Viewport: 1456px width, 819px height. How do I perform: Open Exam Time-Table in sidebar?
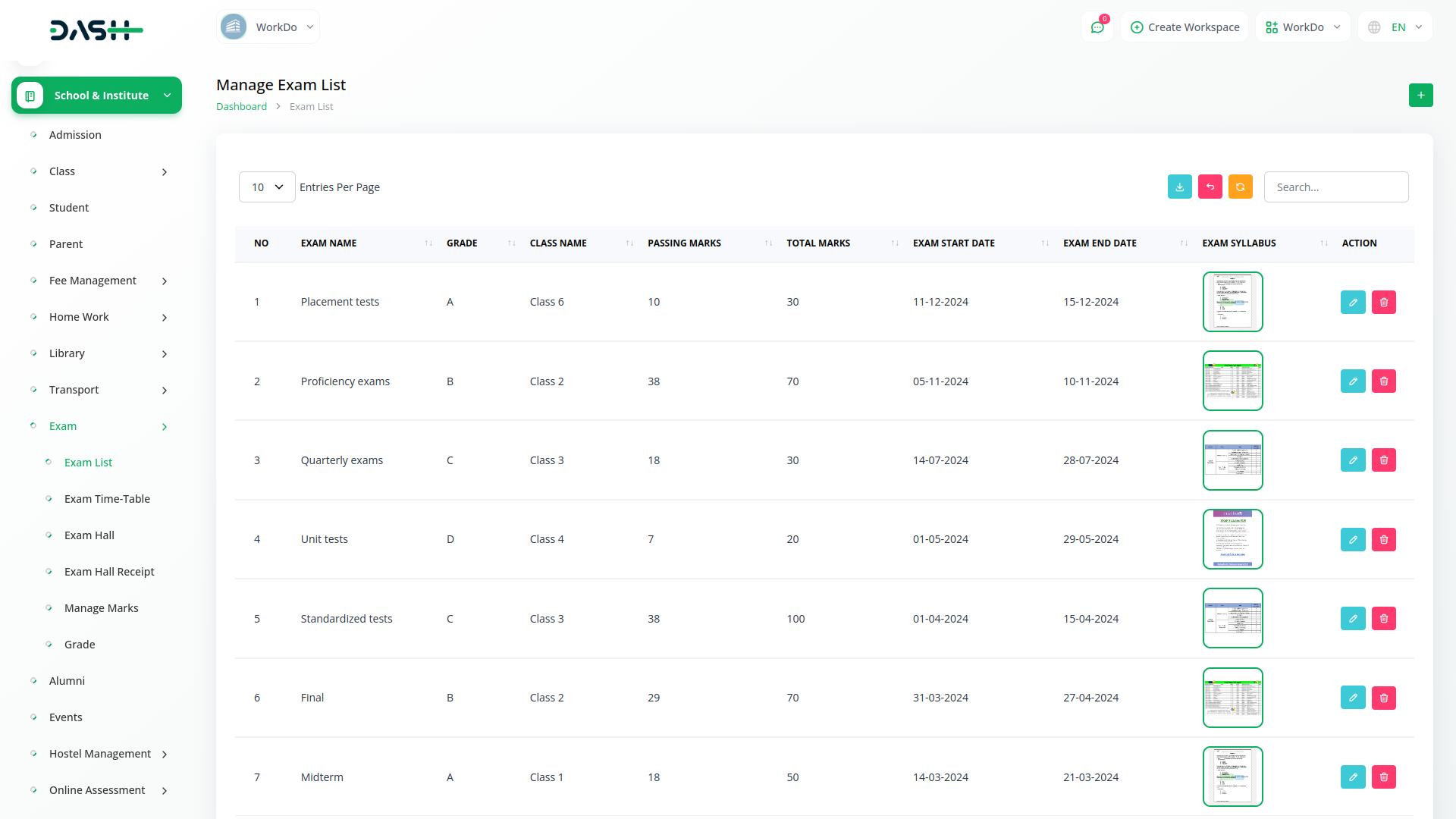pos(107,499)
